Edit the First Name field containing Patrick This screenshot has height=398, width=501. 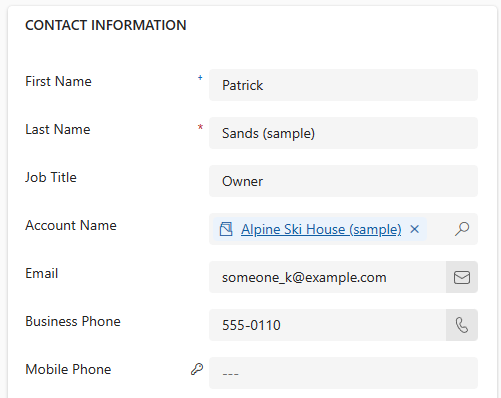tap(343, 85)
